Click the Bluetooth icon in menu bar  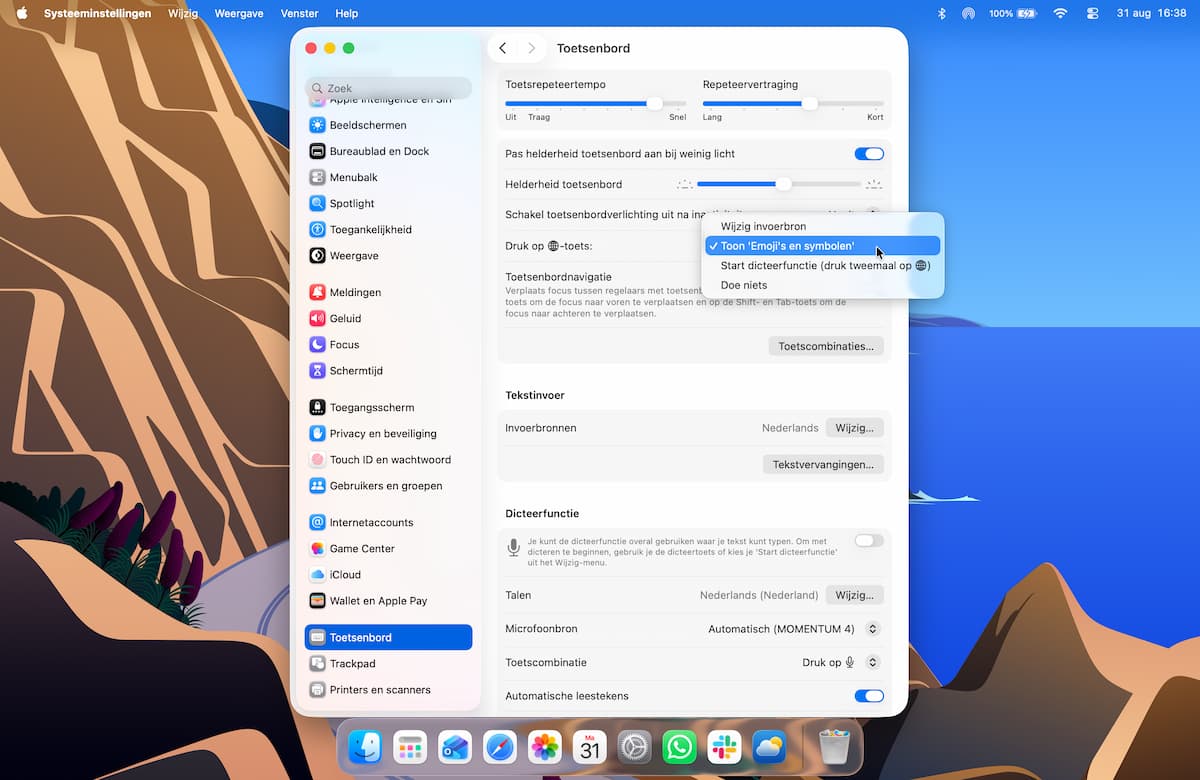coord(941,14)
